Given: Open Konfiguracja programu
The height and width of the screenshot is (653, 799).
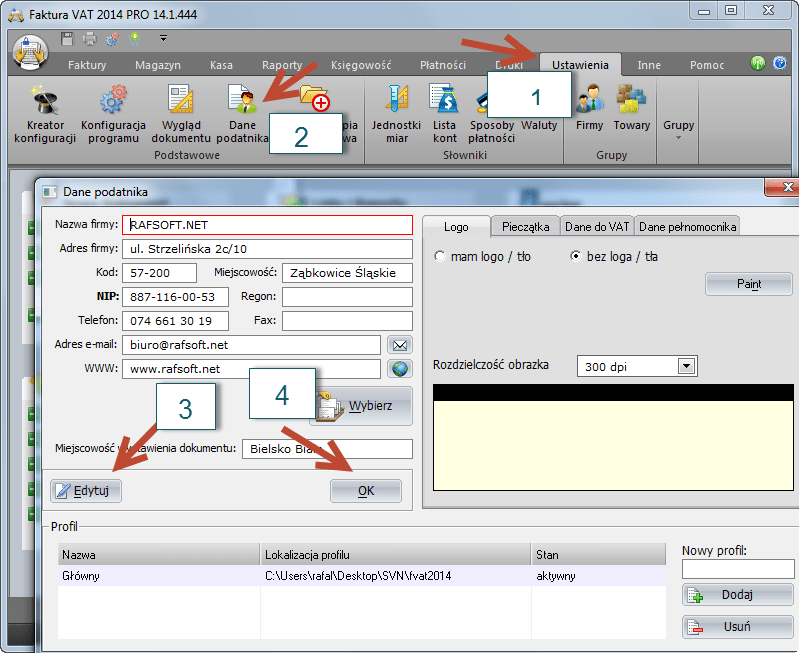Looking at the screenshot, I should pos(113,114).
